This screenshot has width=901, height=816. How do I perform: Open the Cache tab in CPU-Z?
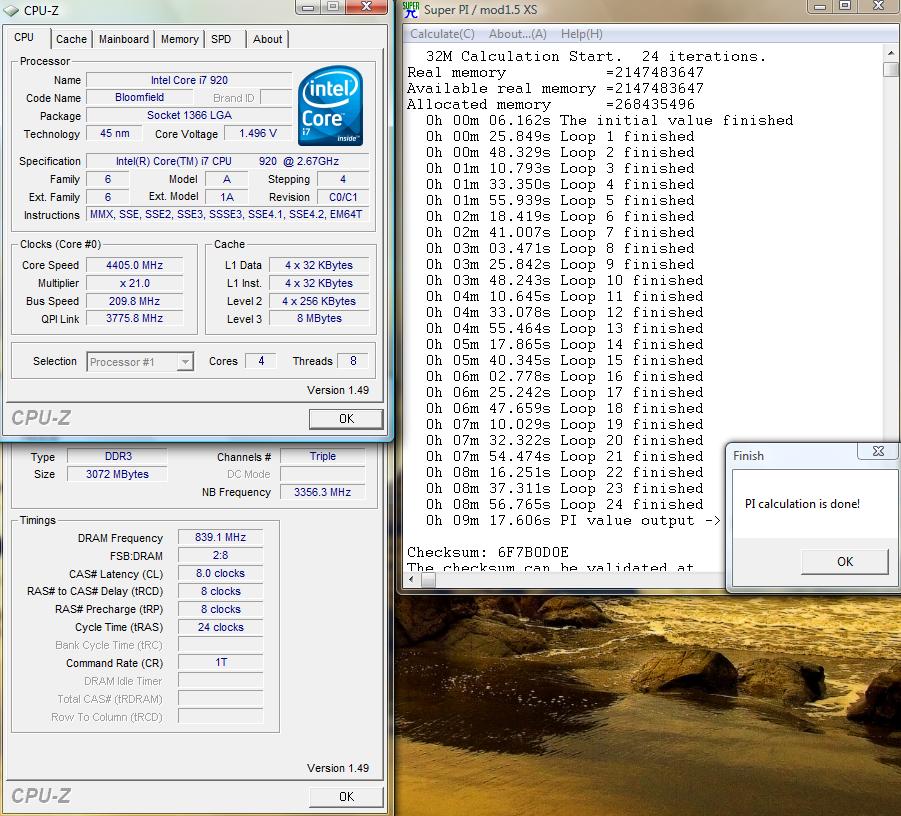[x=71, y=39]
